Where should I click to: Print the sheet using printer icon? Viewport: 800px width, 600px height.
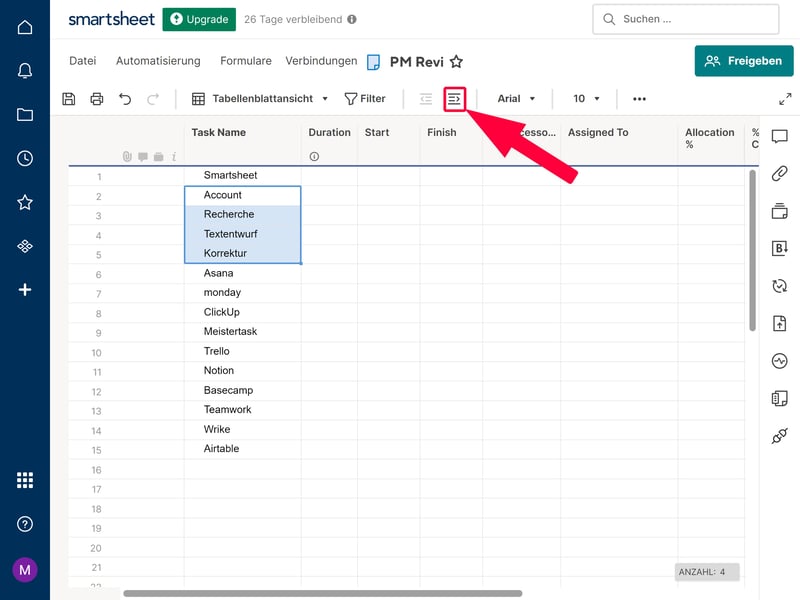[x=97, y=99]
